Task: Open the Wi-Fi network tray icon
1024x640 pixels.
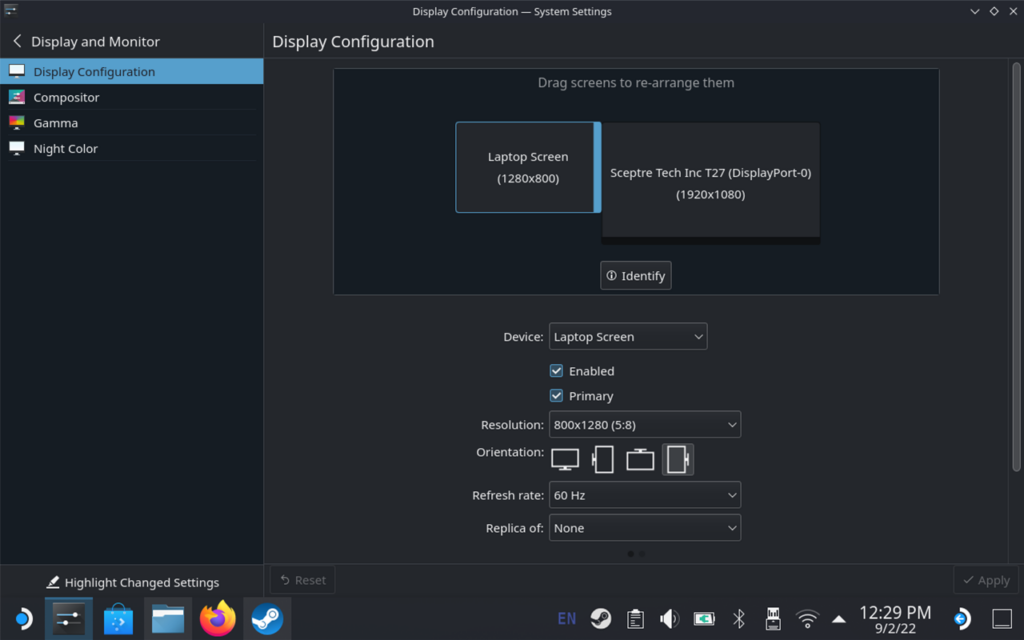Action: (807, 619)
